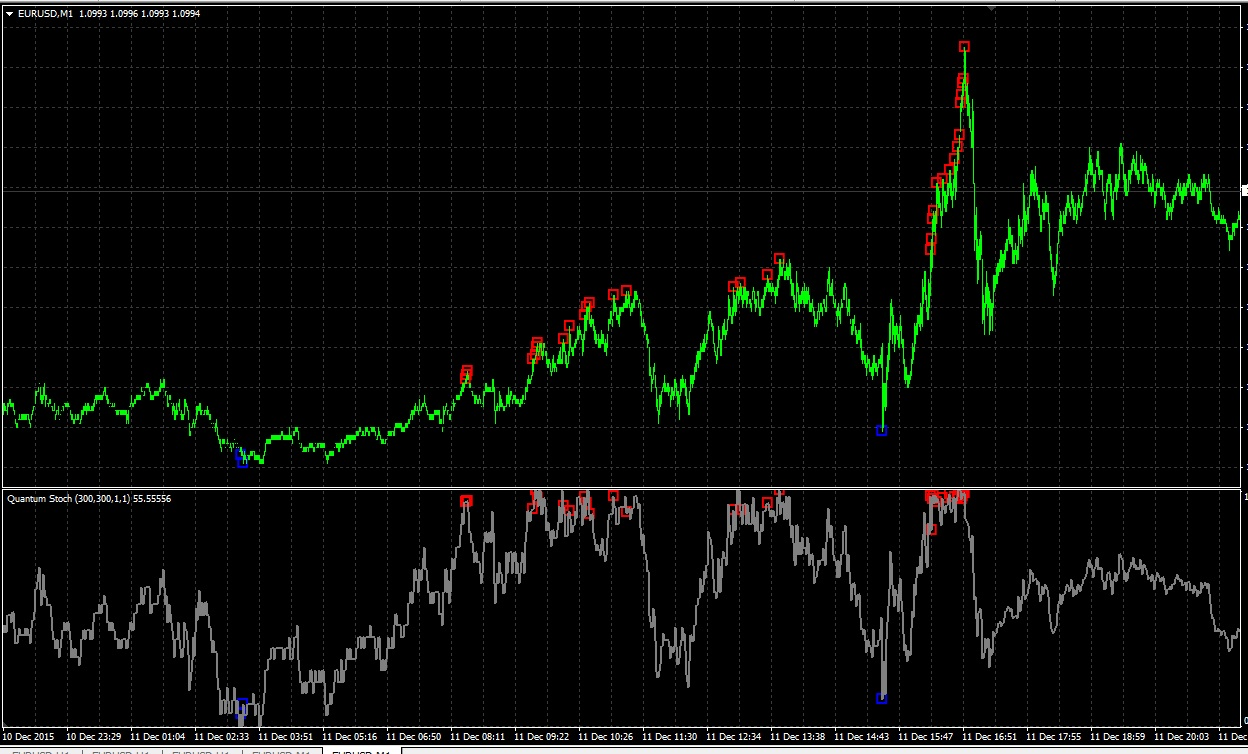The height and width of the screenshot is (754, 1248).
Task: Click the 10 Dec 2015 date label
Action: [x=29, y=736]
